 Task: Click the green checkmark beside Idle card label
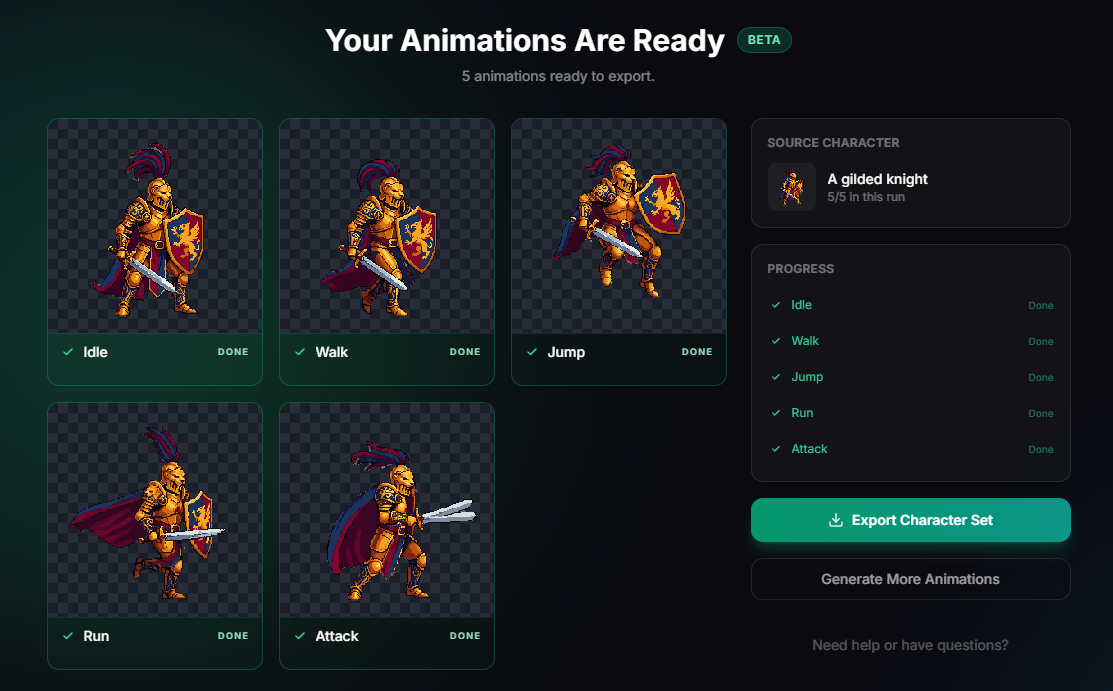[x=67, y=352]
